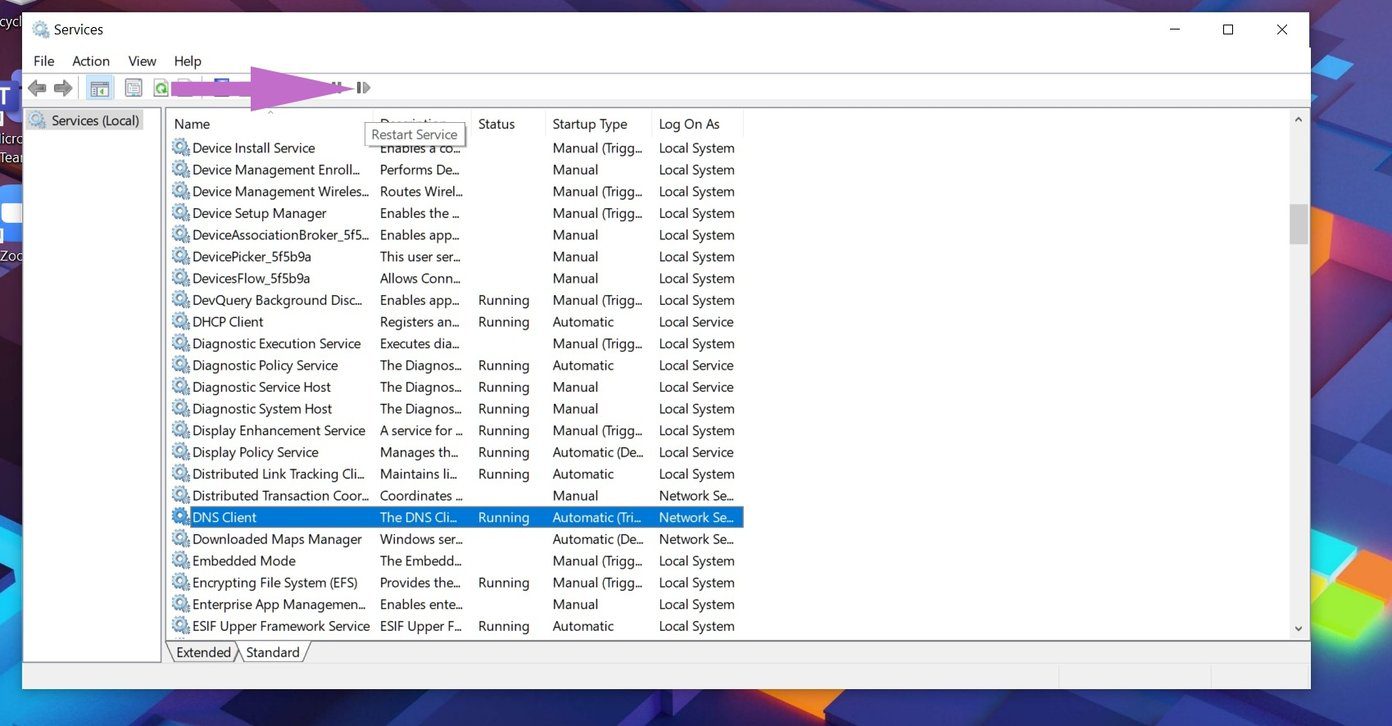Select Downloaded Maps Manager service
Viewport: 1392px width, 726px height.
456,539
